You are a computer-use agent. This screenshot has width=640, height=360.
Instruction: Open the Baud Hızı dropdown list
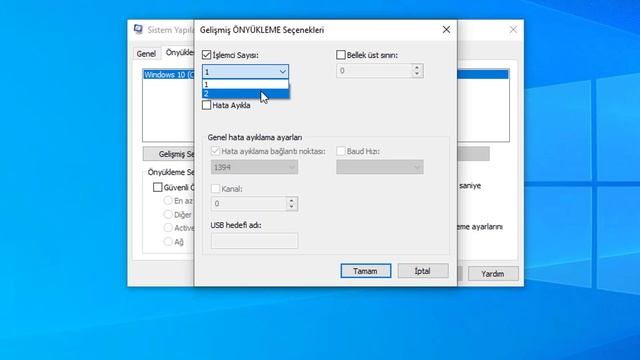coord(380,167)
